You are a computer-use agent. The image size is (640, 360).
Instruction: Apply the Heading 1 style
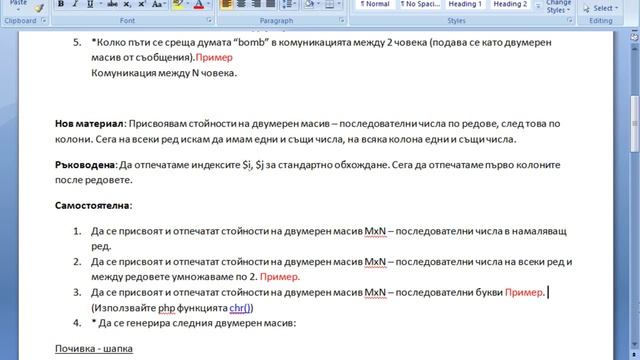click(465, 4)
